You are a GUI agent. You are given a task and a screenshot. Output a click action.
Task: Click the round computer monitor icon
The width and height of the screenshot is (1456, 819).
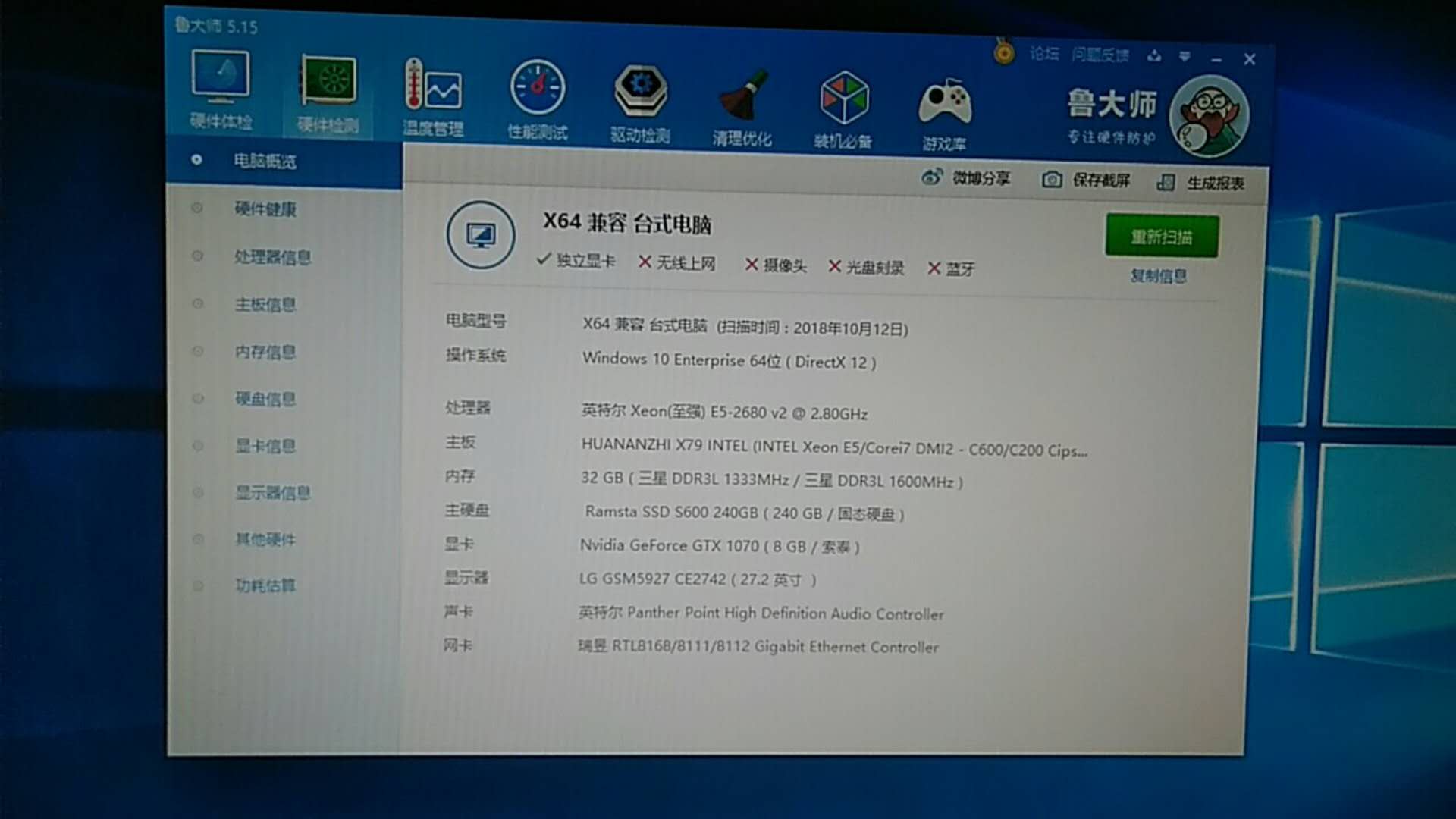pyautogui.click(x=481, y=235)
